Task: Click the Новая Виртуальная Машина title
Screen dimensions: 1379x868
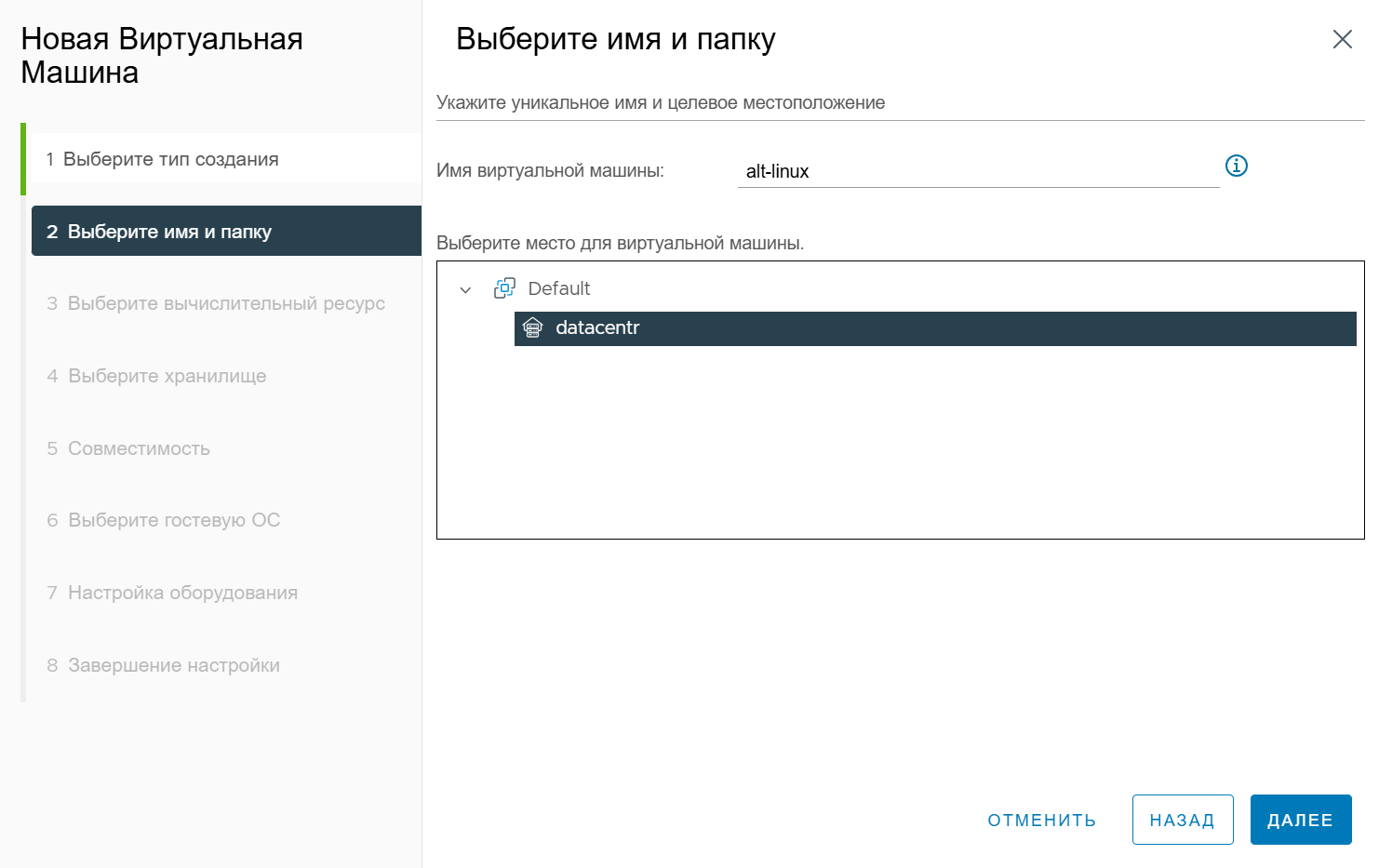Action: click(x=162, y=55)
